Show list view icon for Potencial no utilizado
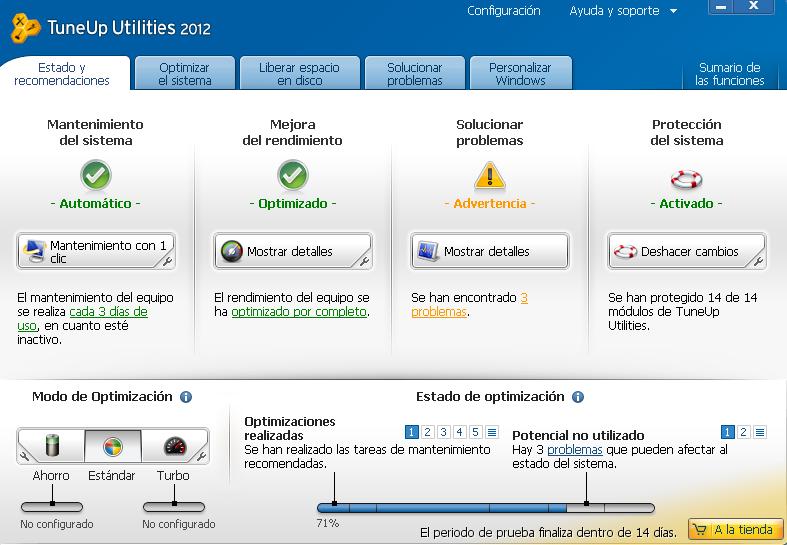 (x=760, y=432)
